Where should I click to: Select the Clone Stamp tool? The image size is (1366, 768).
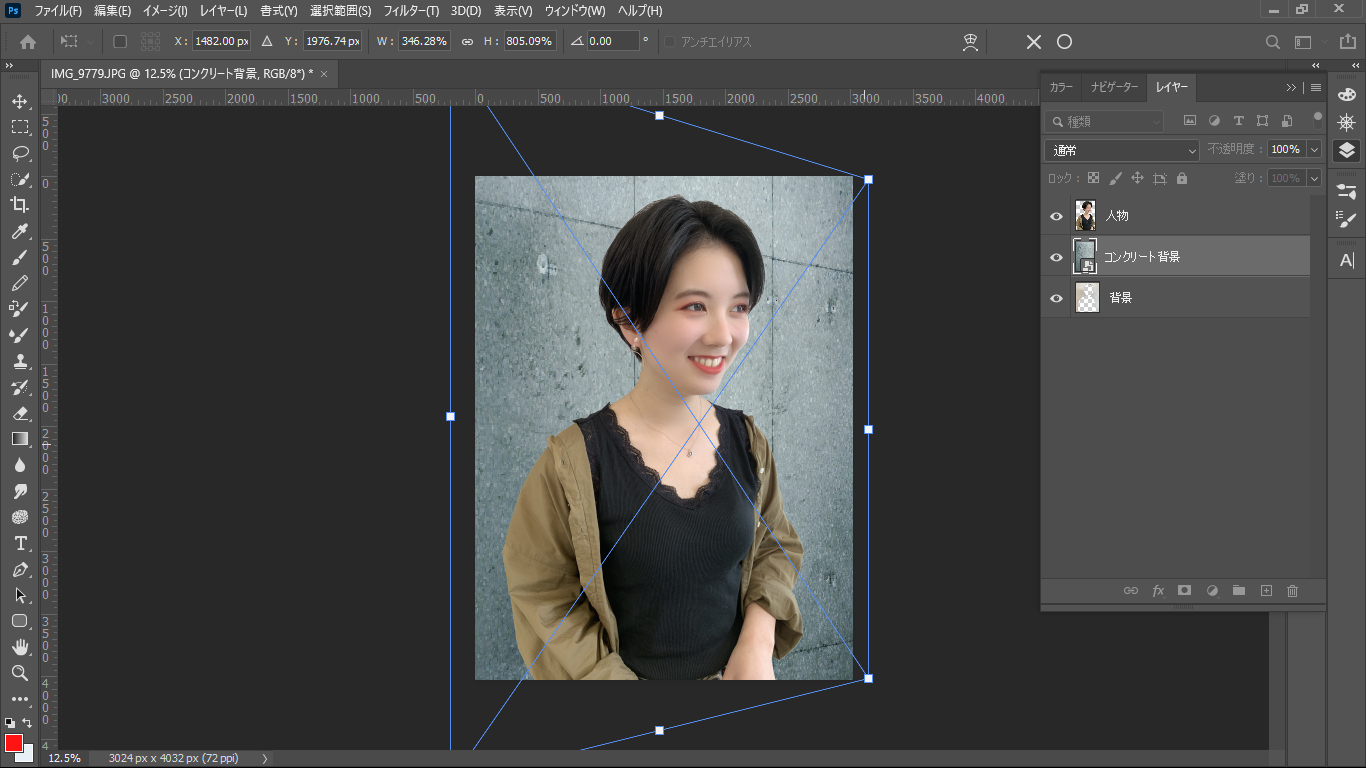click(19, 361)
